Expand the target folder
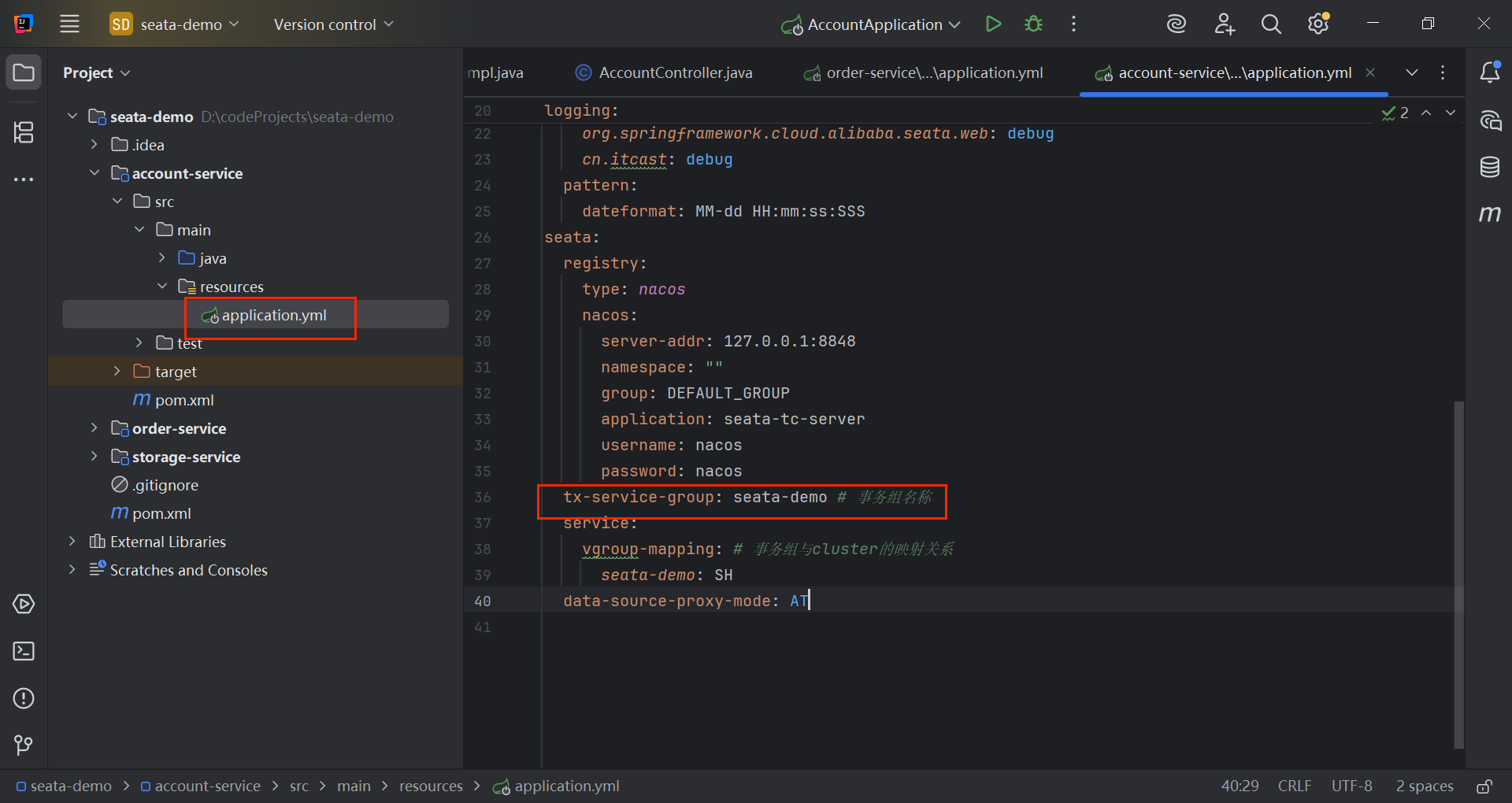 117,371
